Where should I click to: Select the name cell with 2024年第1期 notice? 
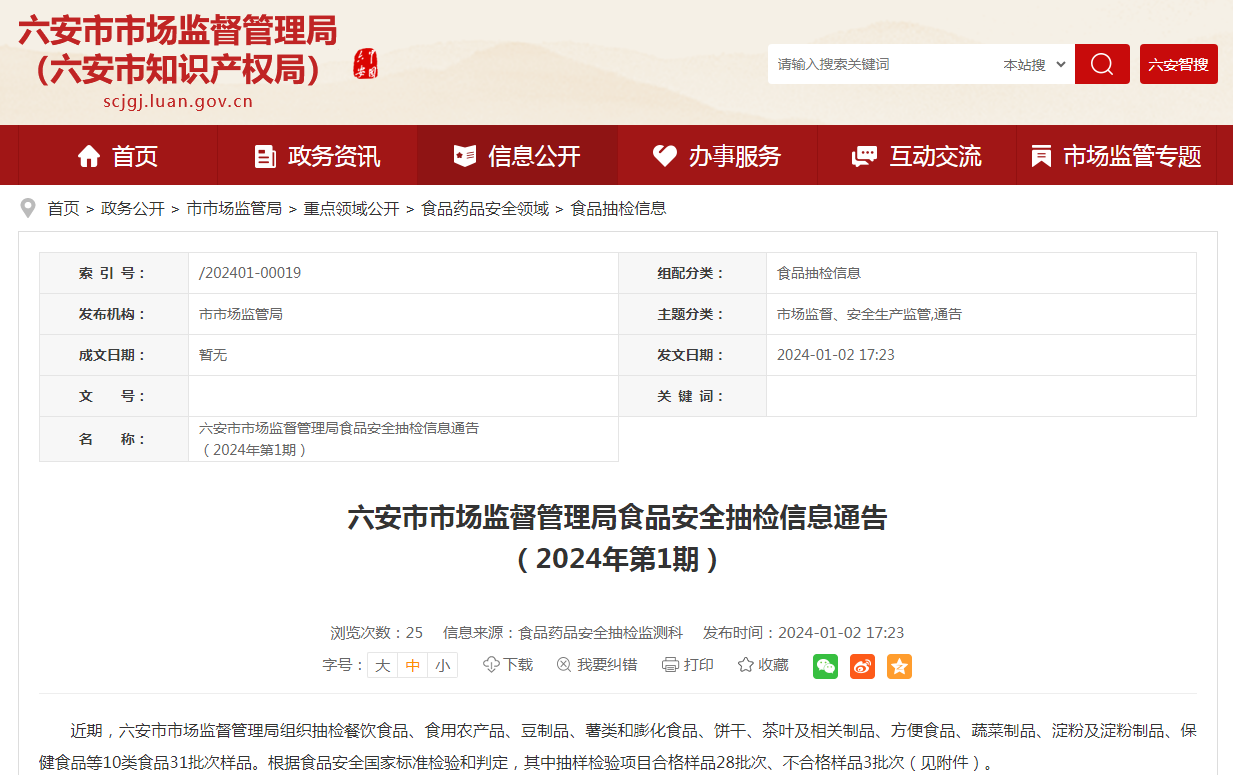click(x=403, y=439)
